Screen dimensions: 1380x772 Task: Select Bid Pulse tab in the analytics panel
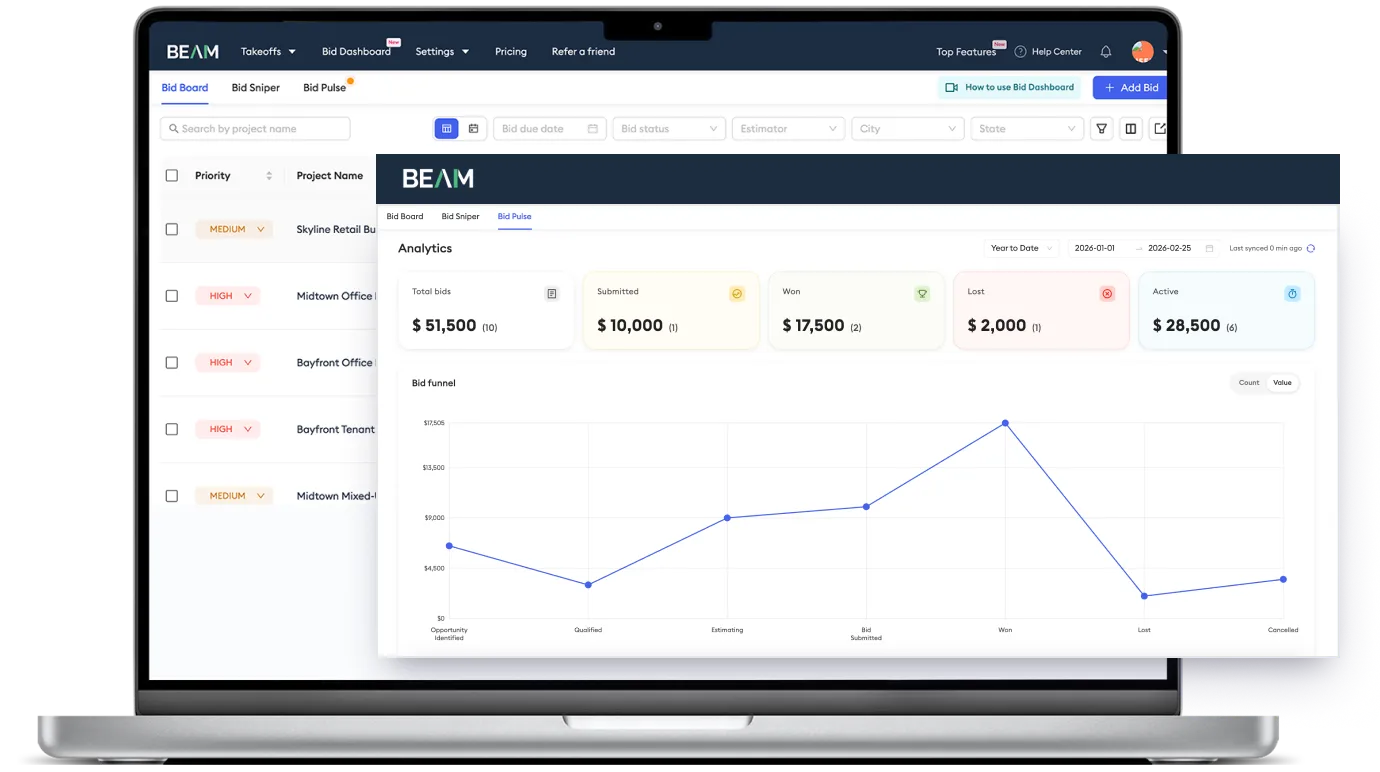[514, 216]
